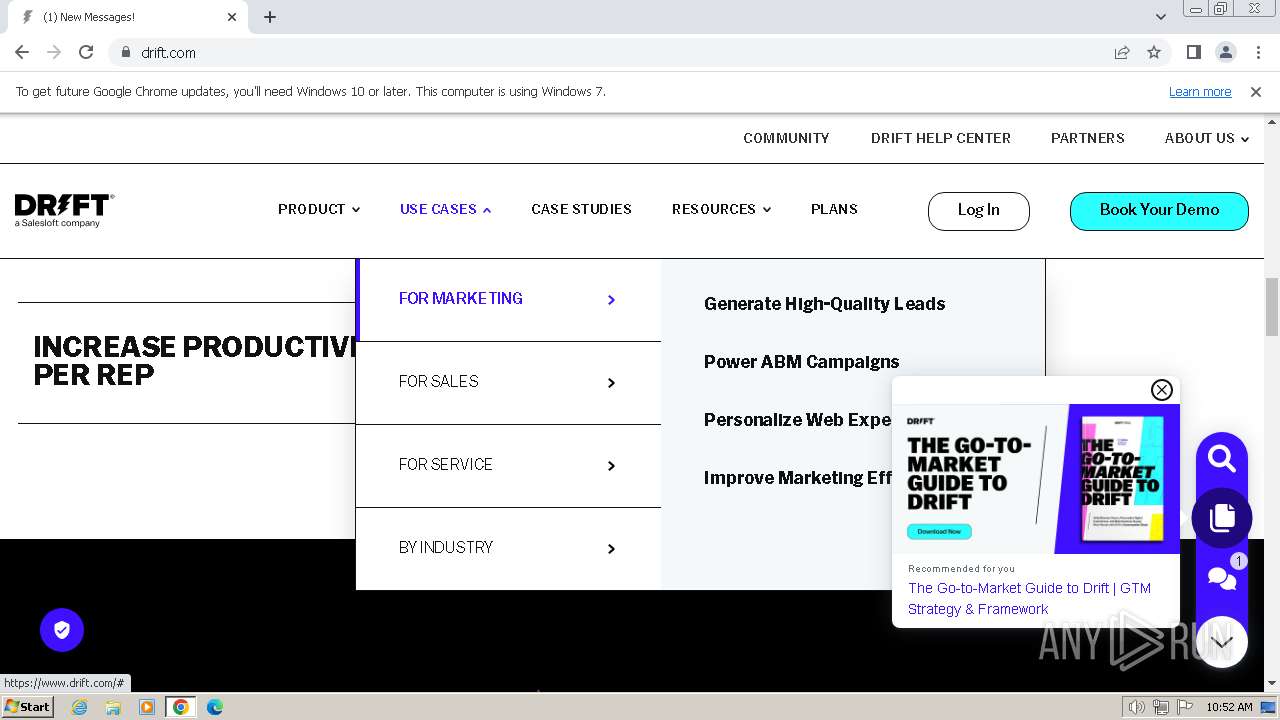Go forward in browser history
Image resolution: width=1280 pixels, height=720 pixels.
pos(54,52)
